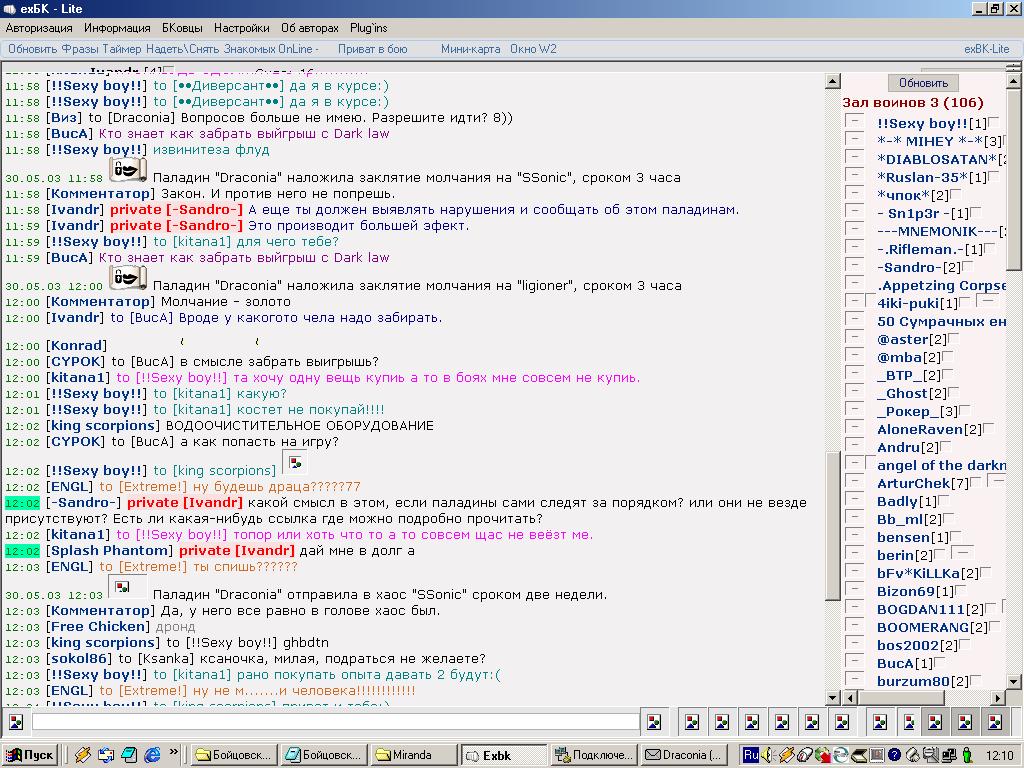Screen dimensions: 1024x768
Task: Open the Об авторах menu
Action: click(310, 28)
